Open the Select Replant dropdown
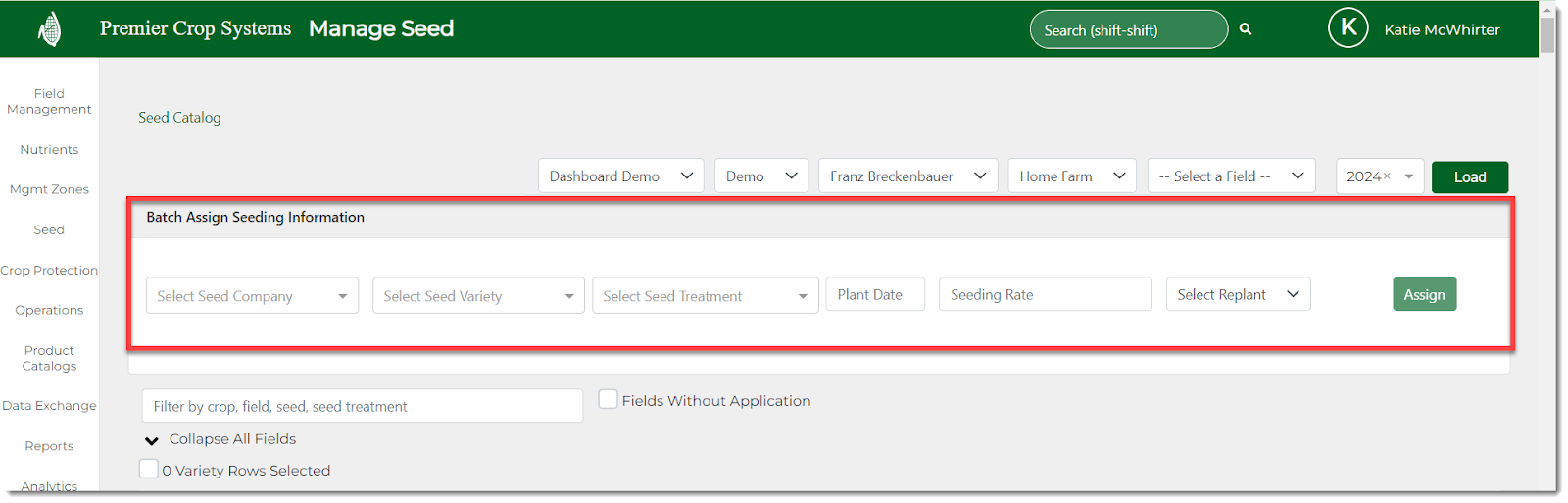The width and height of the screenshot is (1568, 503). coord(1238,294)
